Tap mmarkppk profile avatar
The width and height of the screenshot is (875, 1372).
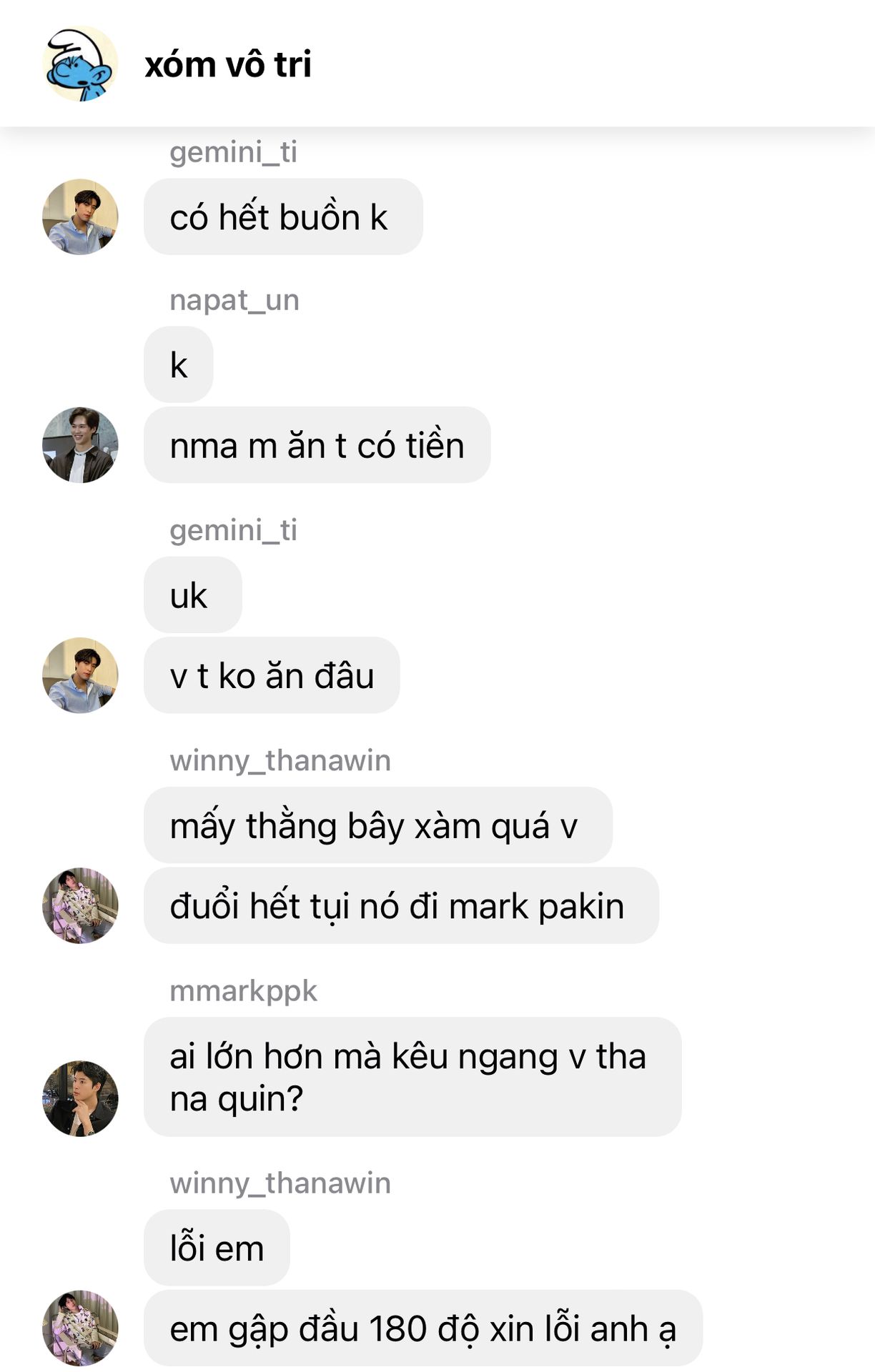80,1098
